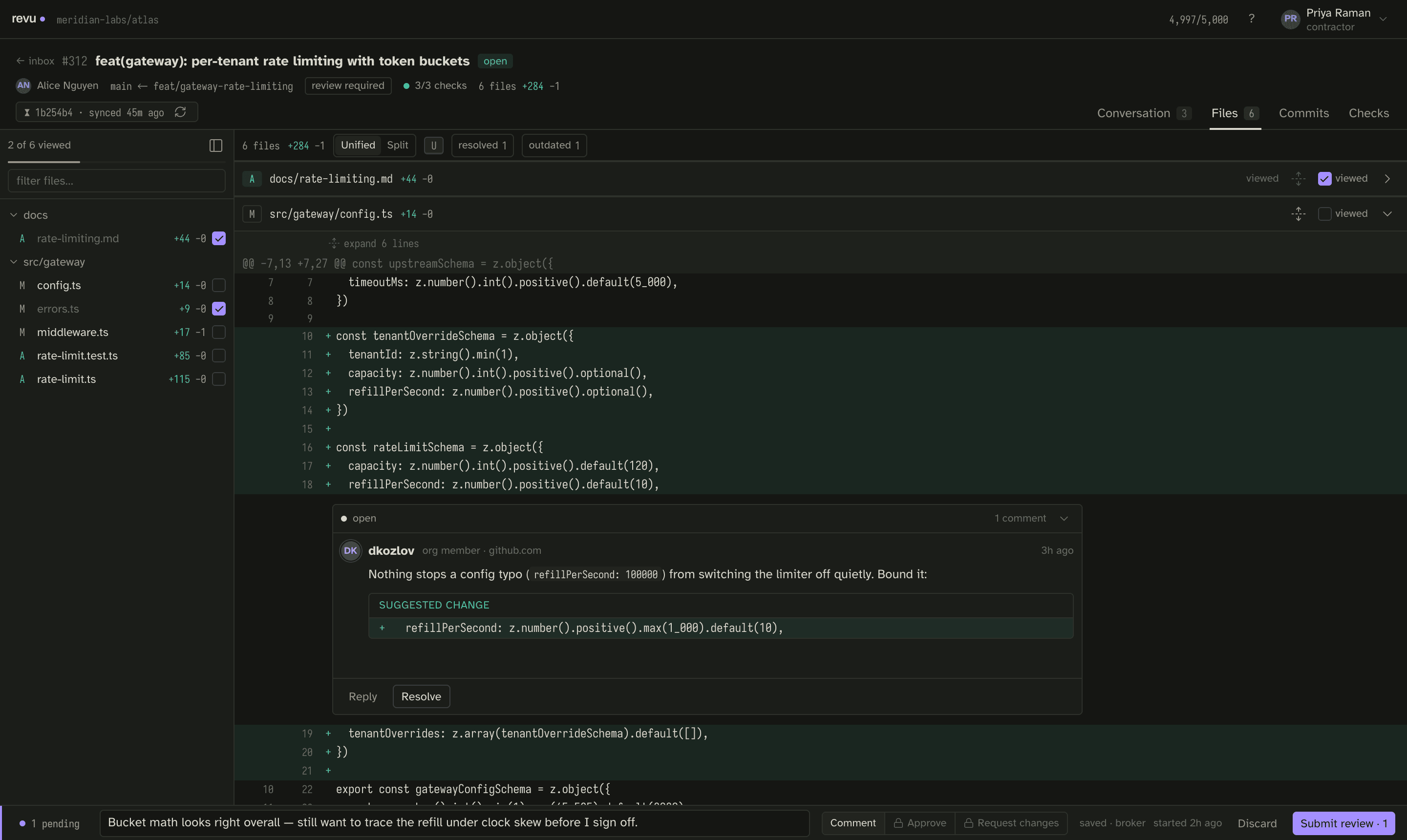Click the Alice Nguyen AN avatar
This screenshot has width=1407, height=840.
pos(23,85)
